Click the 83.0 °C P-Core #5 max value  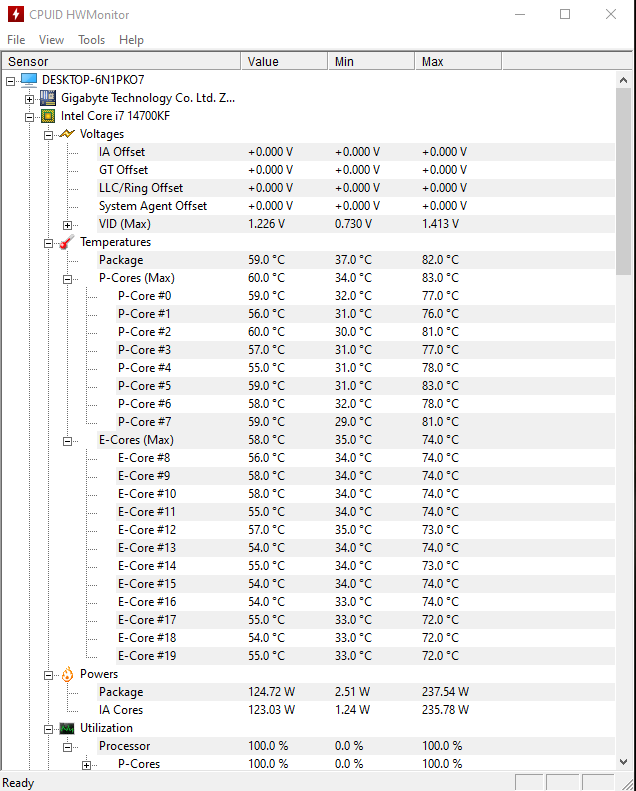[x=440, y=386]
